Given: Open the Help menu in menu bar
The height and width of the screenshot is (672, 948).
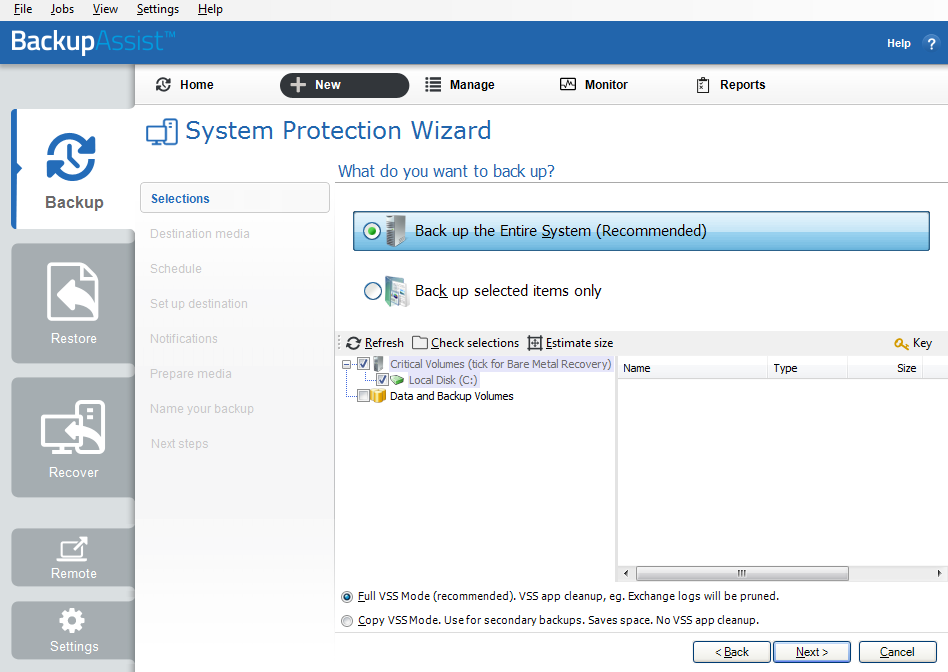Looking at the screenshot, I should click(x=210, y=9).
